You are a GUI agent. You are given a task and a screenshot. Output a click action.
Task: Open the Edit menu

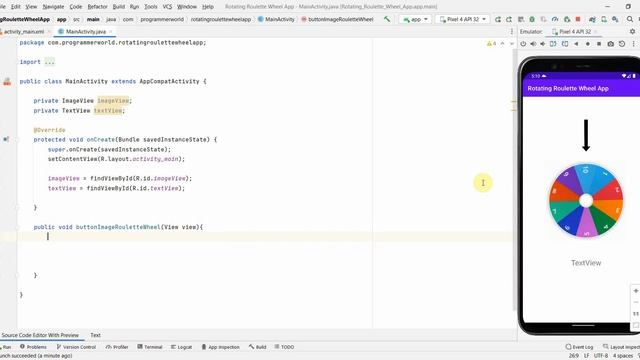pyautogui.click(x=16, y=7)
